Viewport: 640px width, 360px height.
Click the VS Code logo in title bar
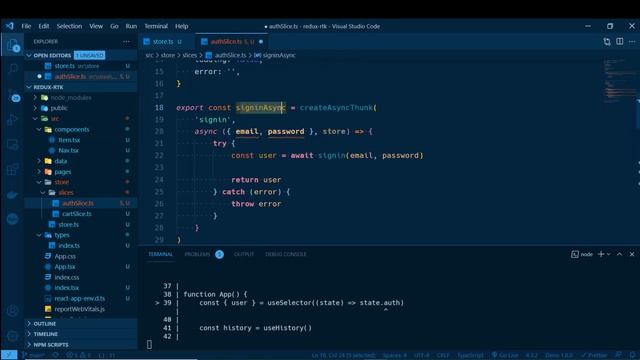point(10,26)
